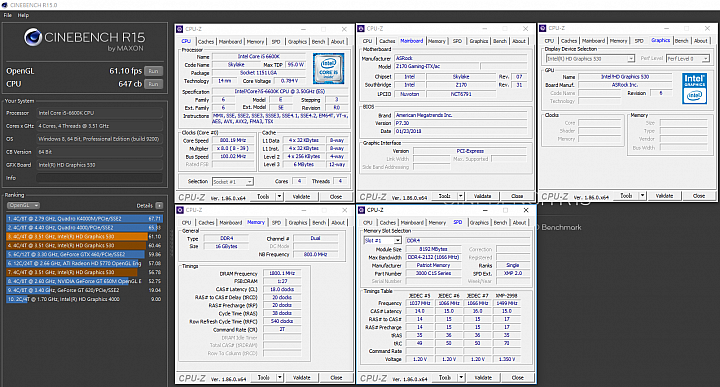The image size is (720, 387).
Task: Click Tools button in Graphics window
Action: point(626,196)
